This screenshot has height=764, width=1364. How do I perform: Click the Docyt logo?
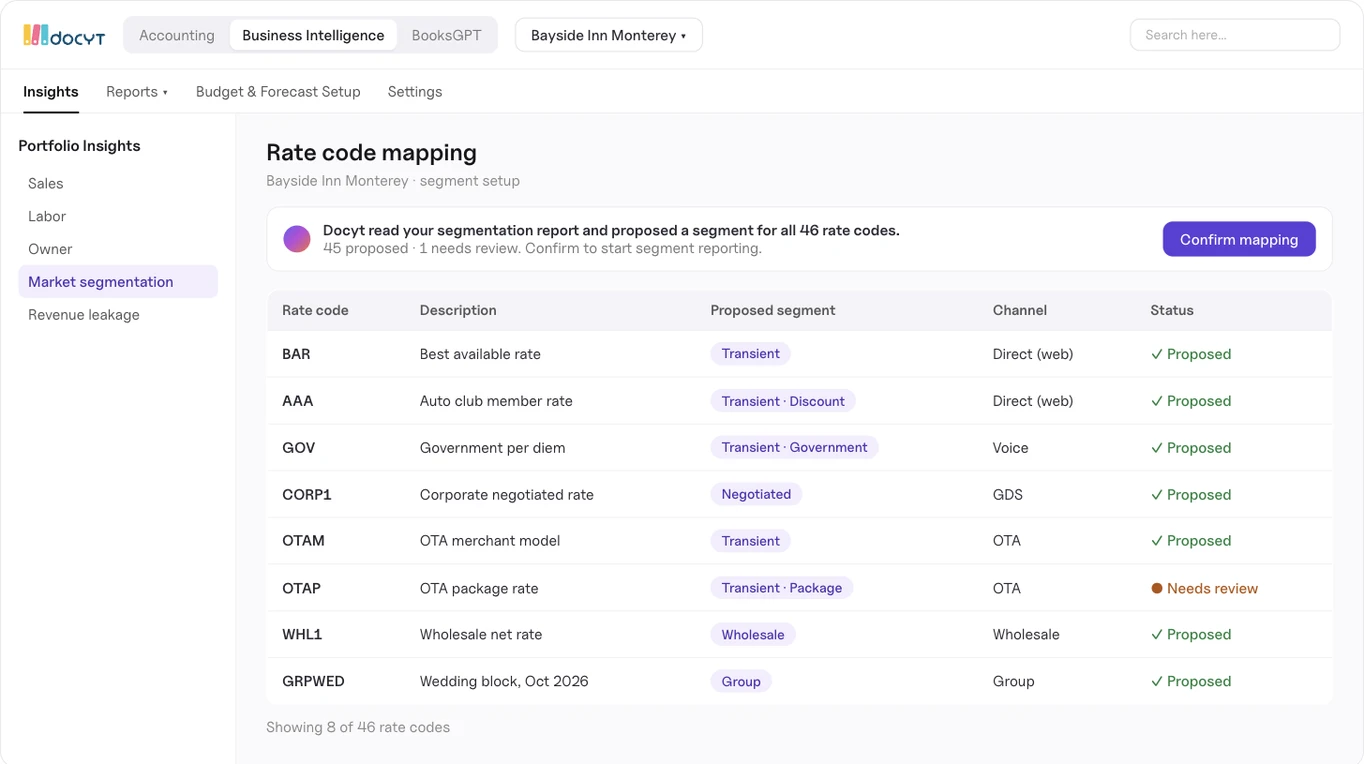tap(64, 35)
